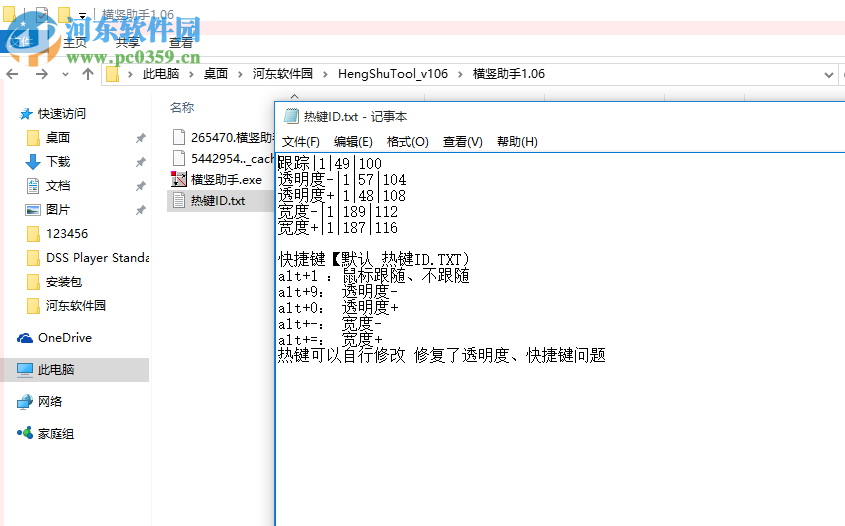Click the line 透明度-|1|57|104 in Notepad
Viewport: 845px width, 526px height.
point(342,179)
